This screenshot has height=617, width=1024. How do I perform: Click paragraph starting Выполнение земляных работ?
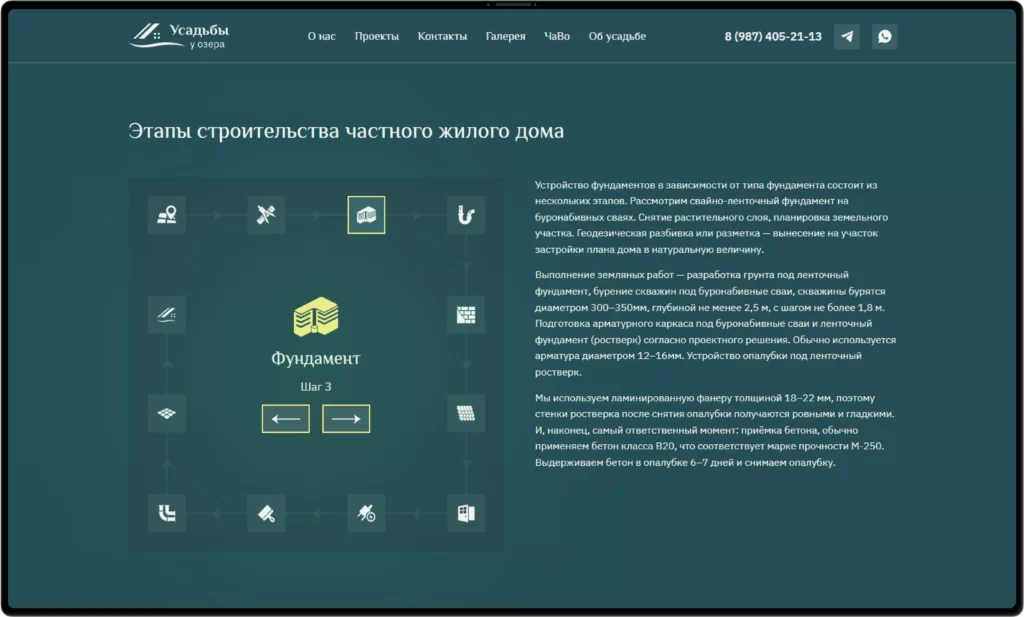click(x=715, y=323)
